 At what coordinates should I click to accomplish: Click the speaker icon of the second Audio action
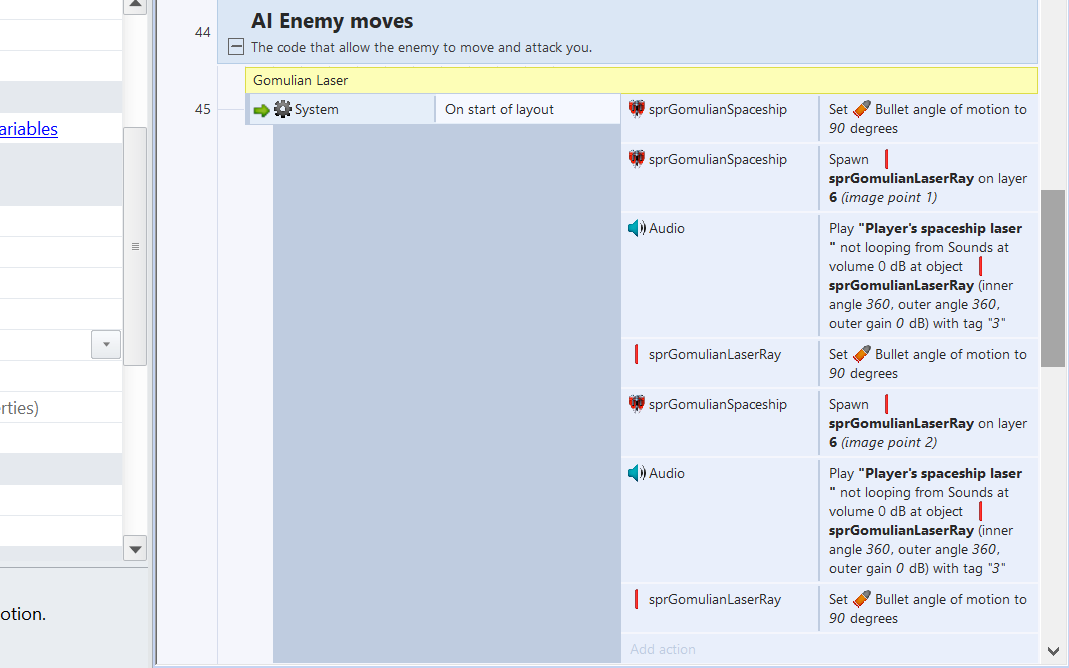click(637, 473)
